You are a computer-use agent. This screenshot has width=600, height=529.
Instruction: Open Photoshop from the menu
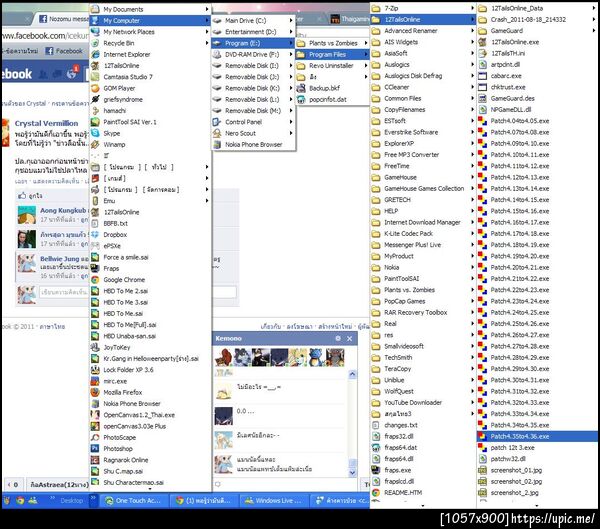(x=118, y=449)
